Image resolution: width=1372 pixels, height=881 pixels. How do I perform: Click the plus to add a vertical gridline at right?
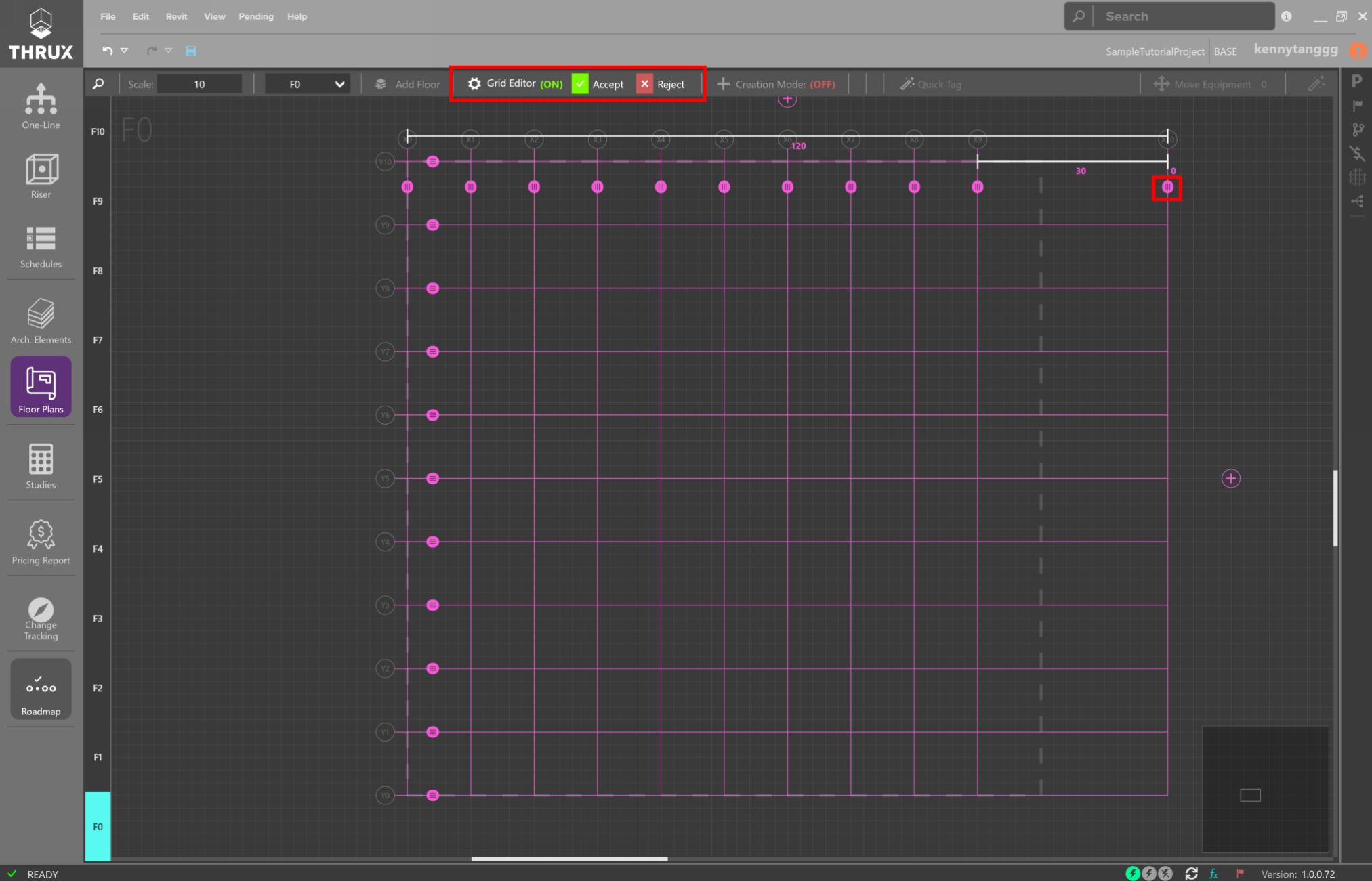1230,479
